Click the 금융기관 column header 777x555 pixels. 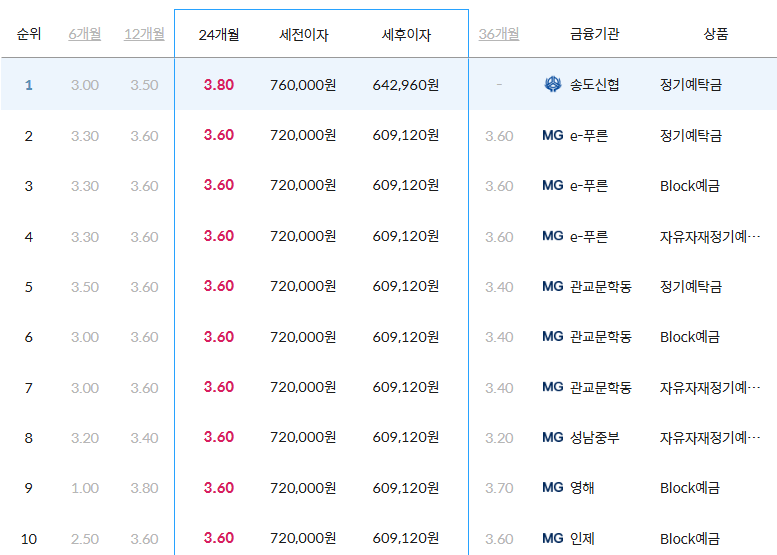point(595,34)
